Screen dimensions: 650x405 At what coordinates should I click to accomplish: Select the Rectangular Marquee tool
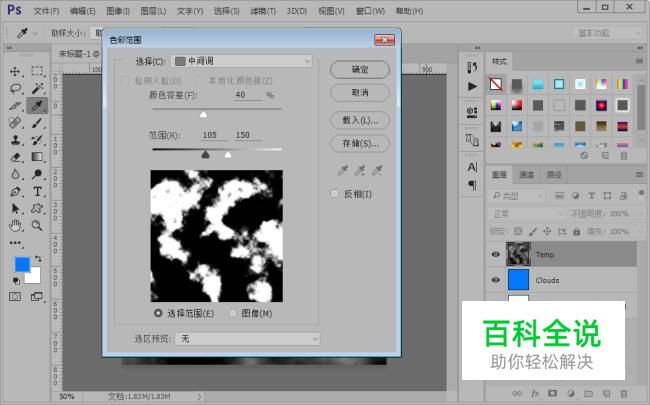tap(37, 71)
